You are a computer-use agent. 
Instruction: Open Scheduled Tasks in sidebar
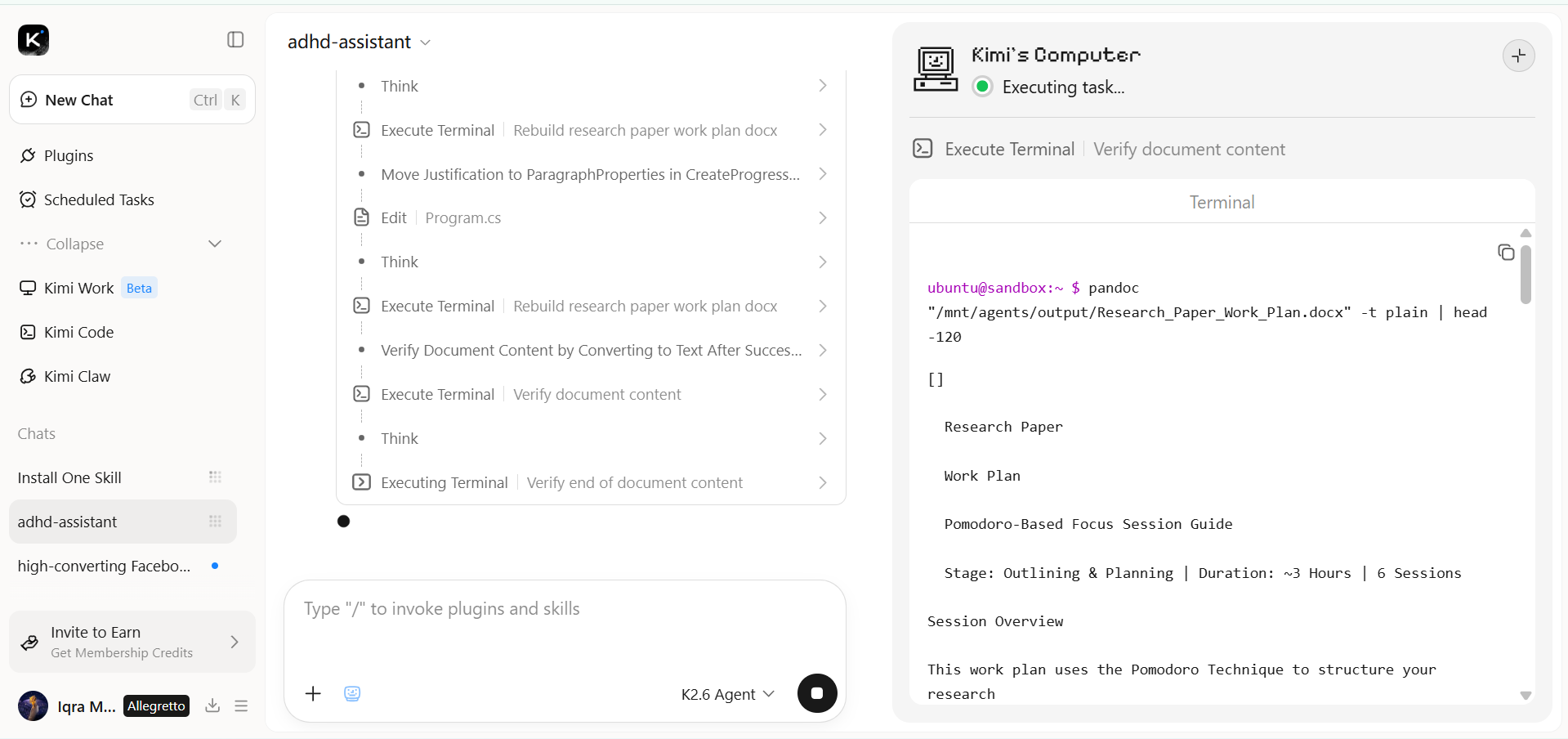coord(99,199)
